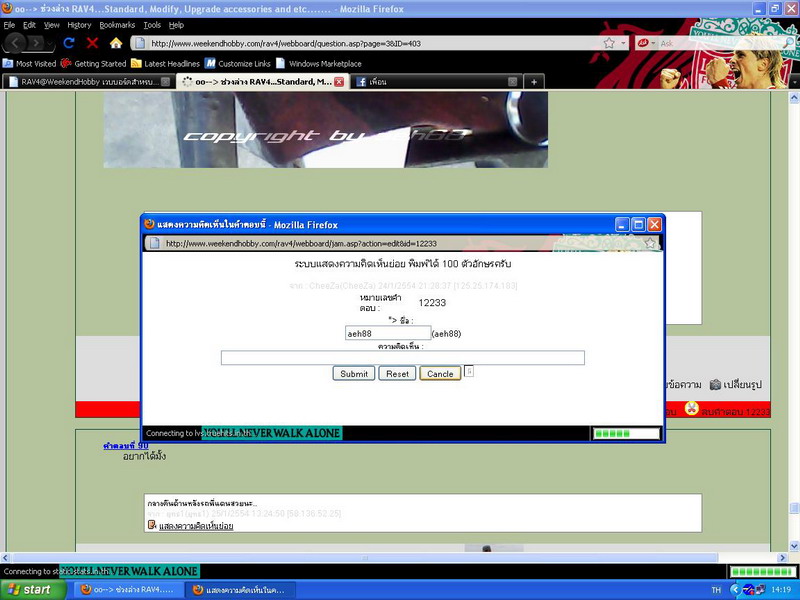The width and height of the screenshot is (800, 600).
Task: Open the Bookmarks menu
Action: click(117, 24)
